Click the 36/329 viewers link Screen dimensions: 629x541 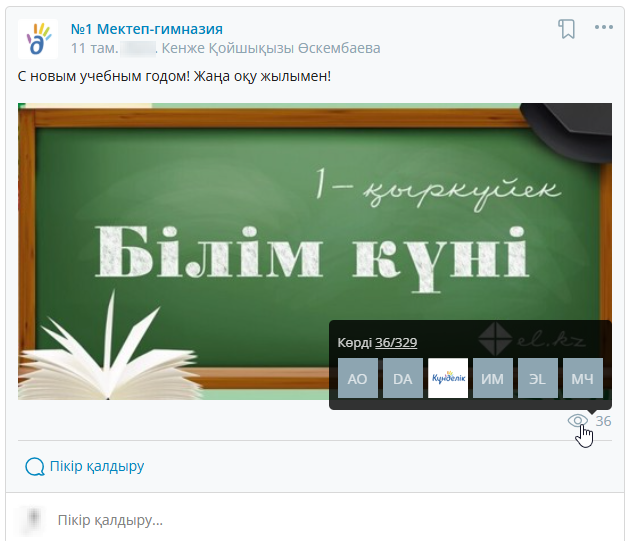tap(396, 343)
